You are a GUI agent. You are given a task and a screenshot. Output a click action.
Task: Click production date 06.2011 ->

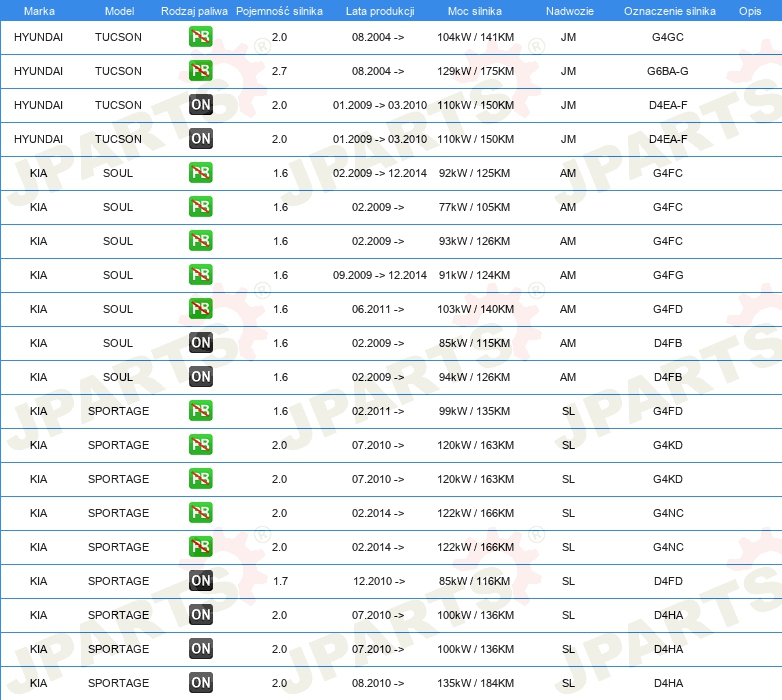(x=378, y=309)
